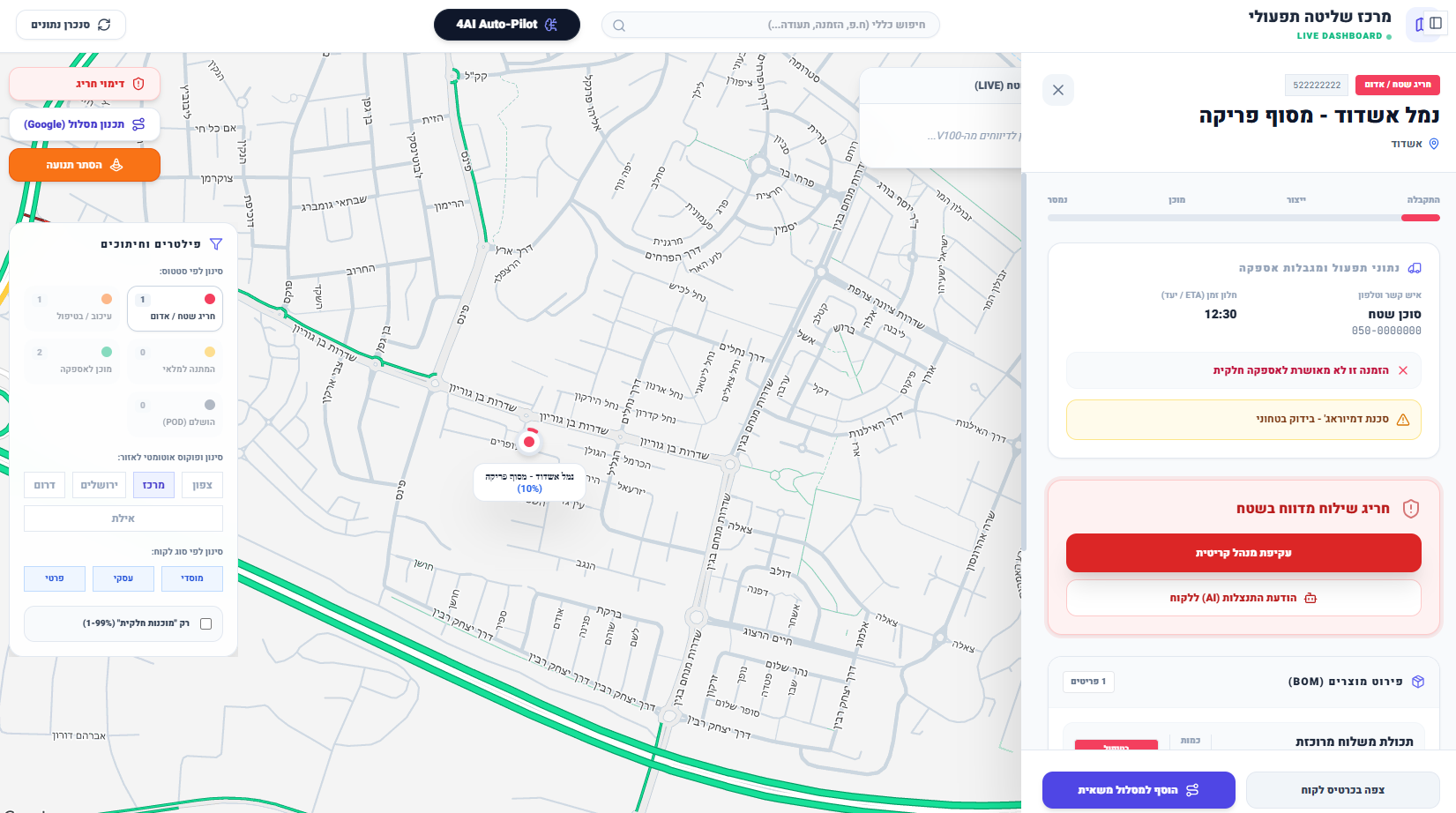The height and width of the screenshot is (813, 1456).
Task: Click הוסף למסלול משאית button
Action: coord(1139,790)
